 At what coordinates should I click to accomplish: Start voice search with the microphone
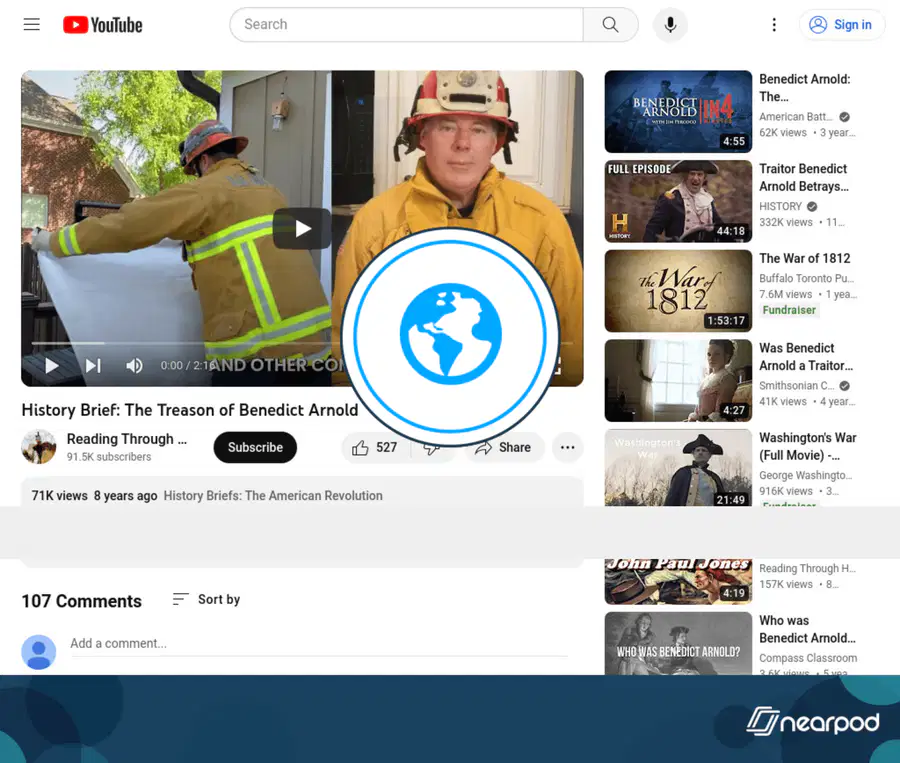click(x=670, y=25)
